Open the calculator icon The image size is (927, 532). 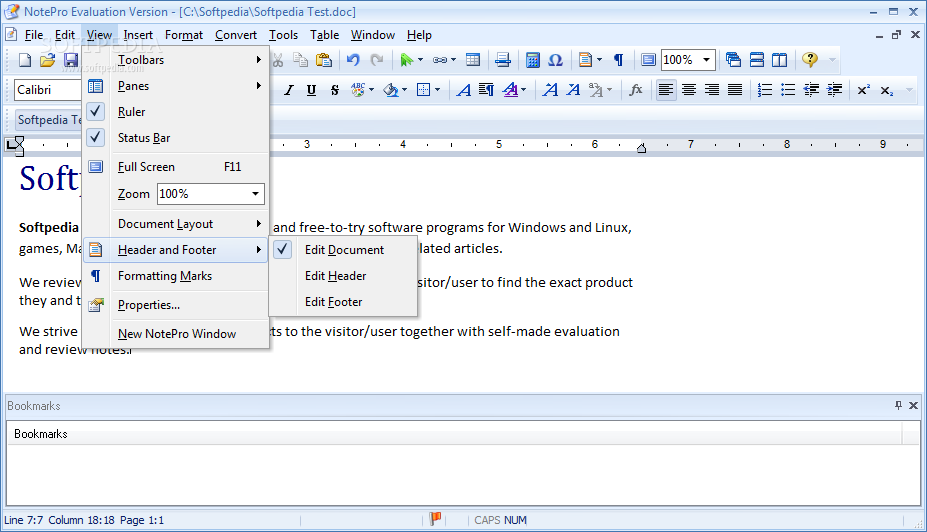pyautogui.click(x=533, y=60)
